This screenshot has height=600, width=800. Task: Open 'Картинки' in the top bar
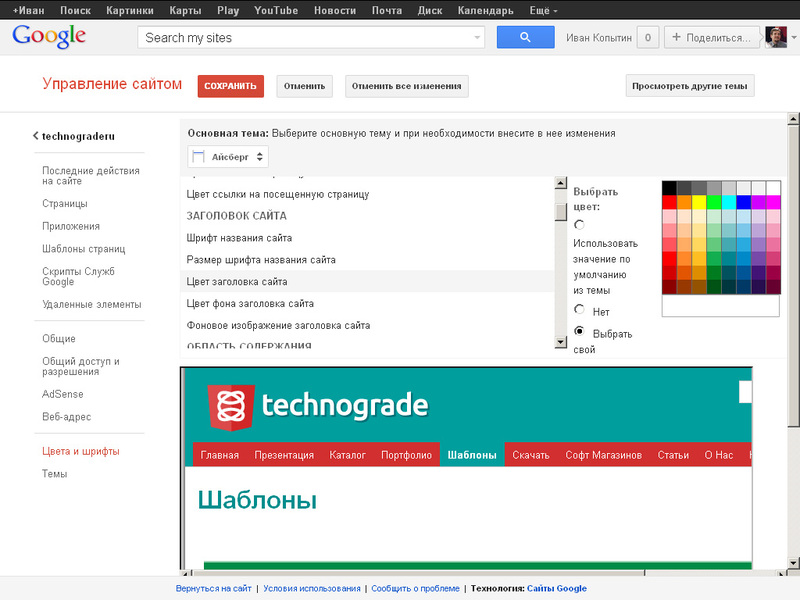click(130, 10)
